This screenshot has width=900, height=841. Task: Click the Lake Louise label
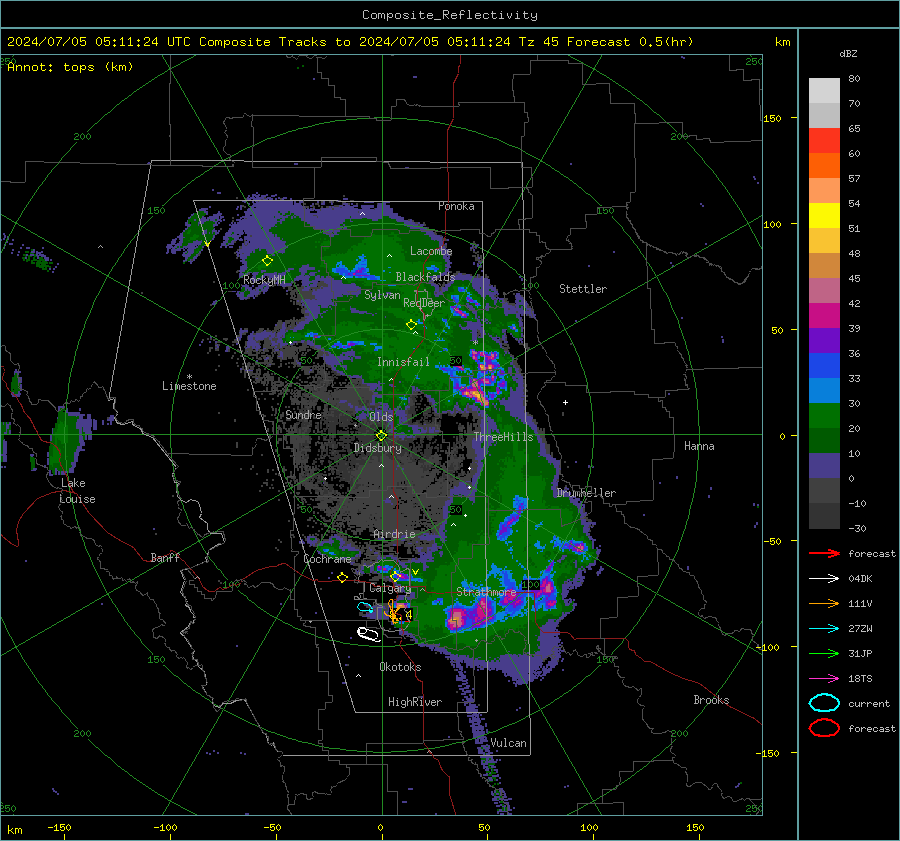[x=77, y=491]
